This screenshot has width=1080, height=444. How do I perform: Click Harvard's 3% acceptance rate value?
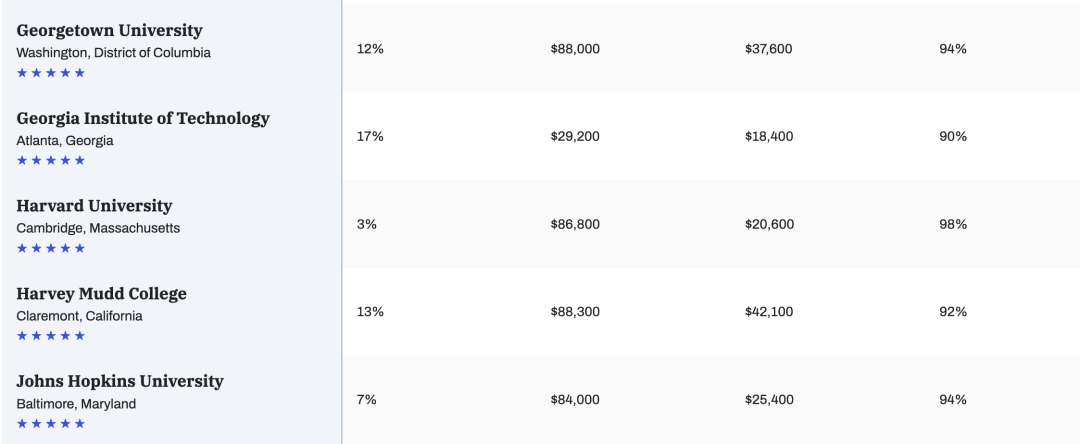[366, 224]
